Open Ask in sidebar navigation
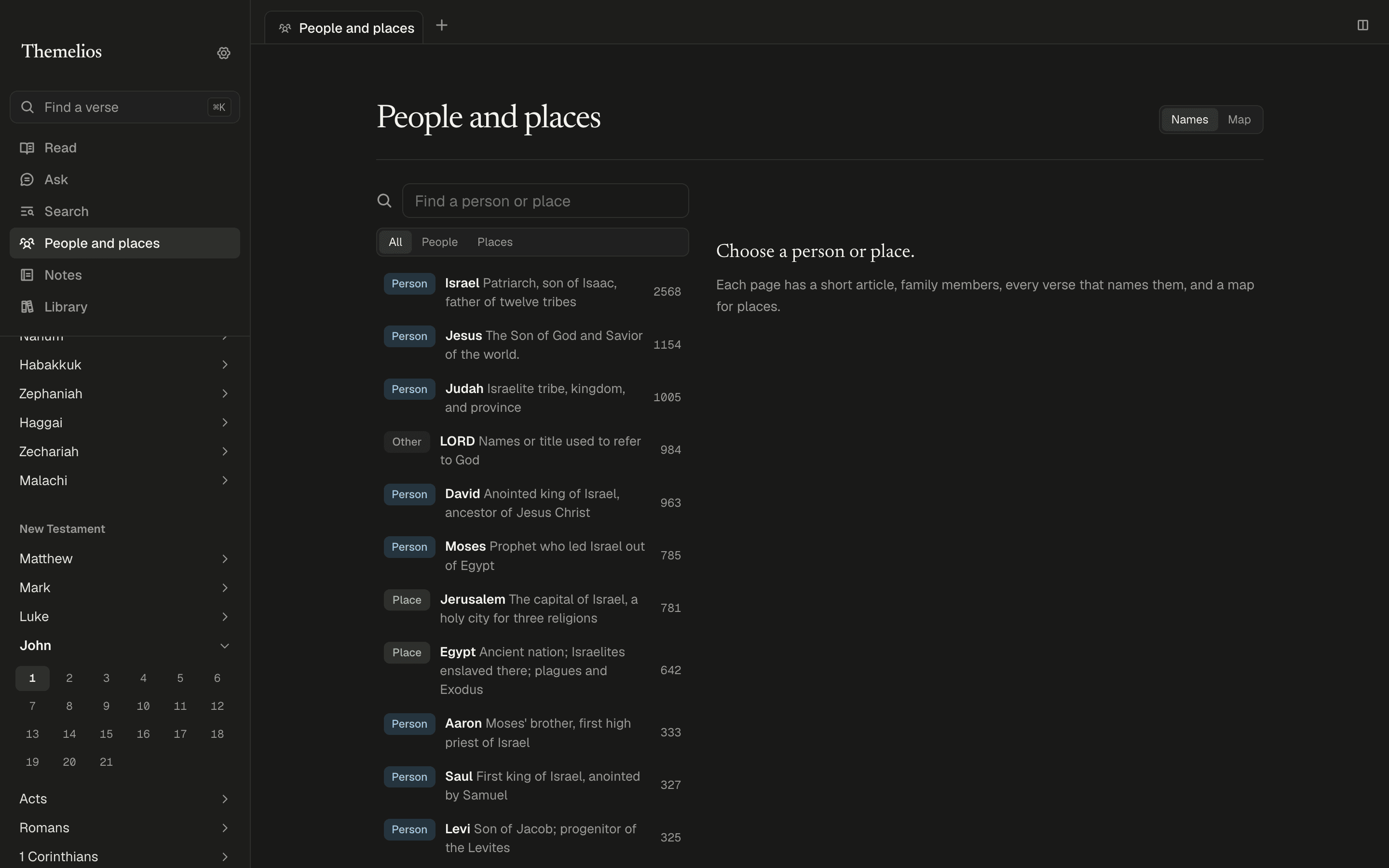 (124, 180)
